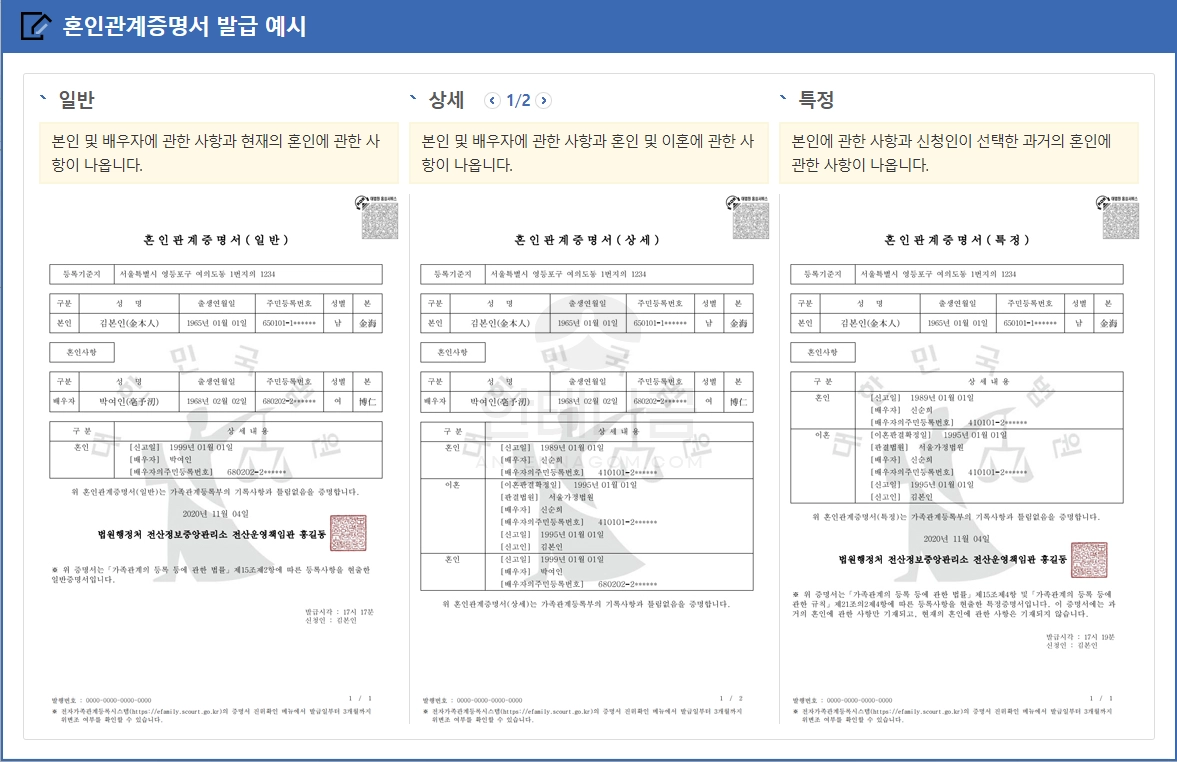Screen dimensions: 1177x762
Task: Click title 혼인관계증명서(특정)
Action: coord(957,240)
